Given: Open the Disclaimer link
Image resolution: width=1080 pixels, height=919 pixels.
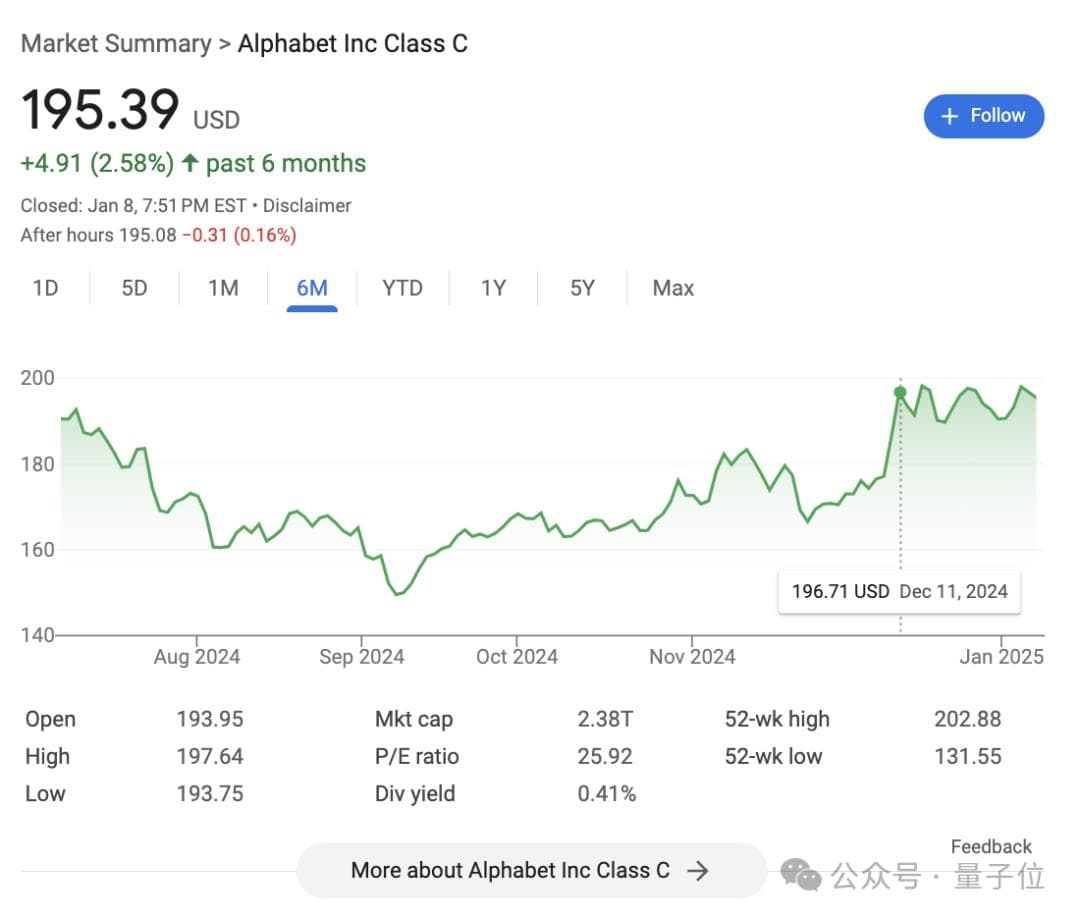Looking at the screenshot, I should coord(307,206).
